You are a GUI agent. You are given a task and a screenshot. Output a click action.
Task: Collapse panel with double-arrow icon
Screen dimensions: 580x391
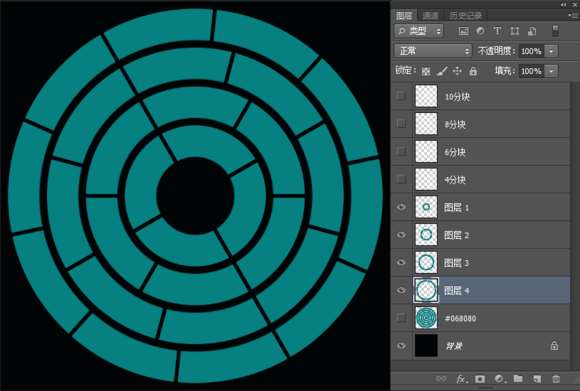pyautogui.click(x=563, y=4)
